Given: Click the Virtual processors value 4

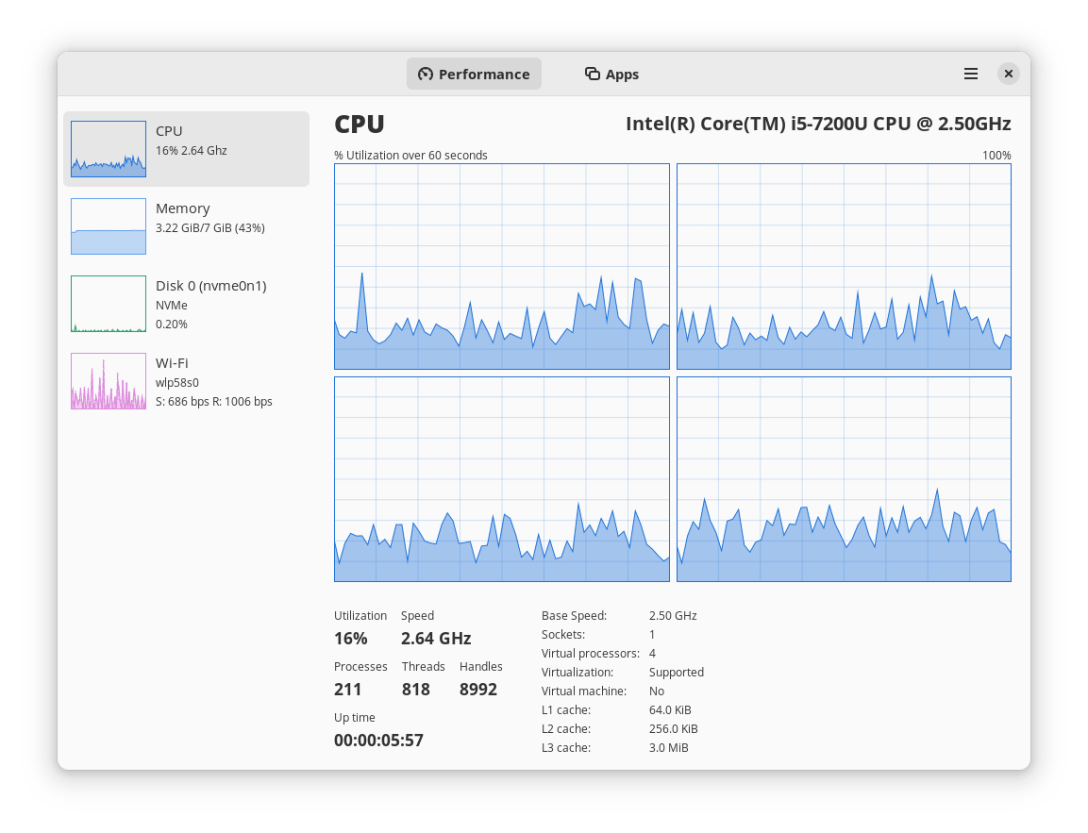Looking at the screenshot, I should click(x=652, y=653).
